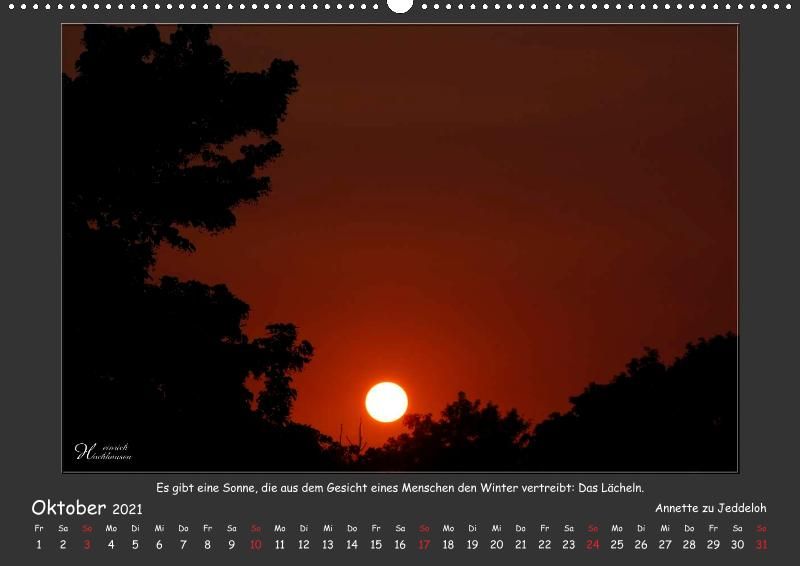Select the red Sunday date 17
800x566 pixels.
coord(424,545)
